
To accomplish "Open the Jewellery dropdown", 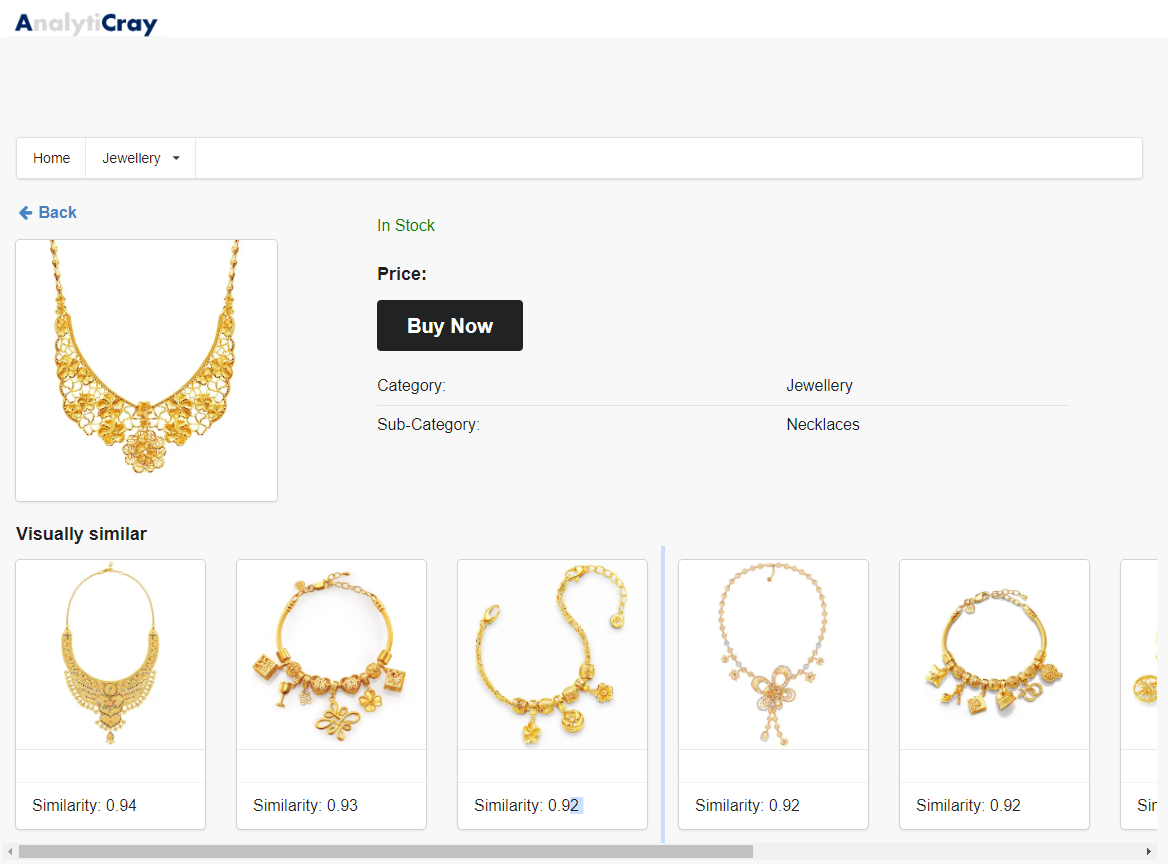I will coord(140,158).
